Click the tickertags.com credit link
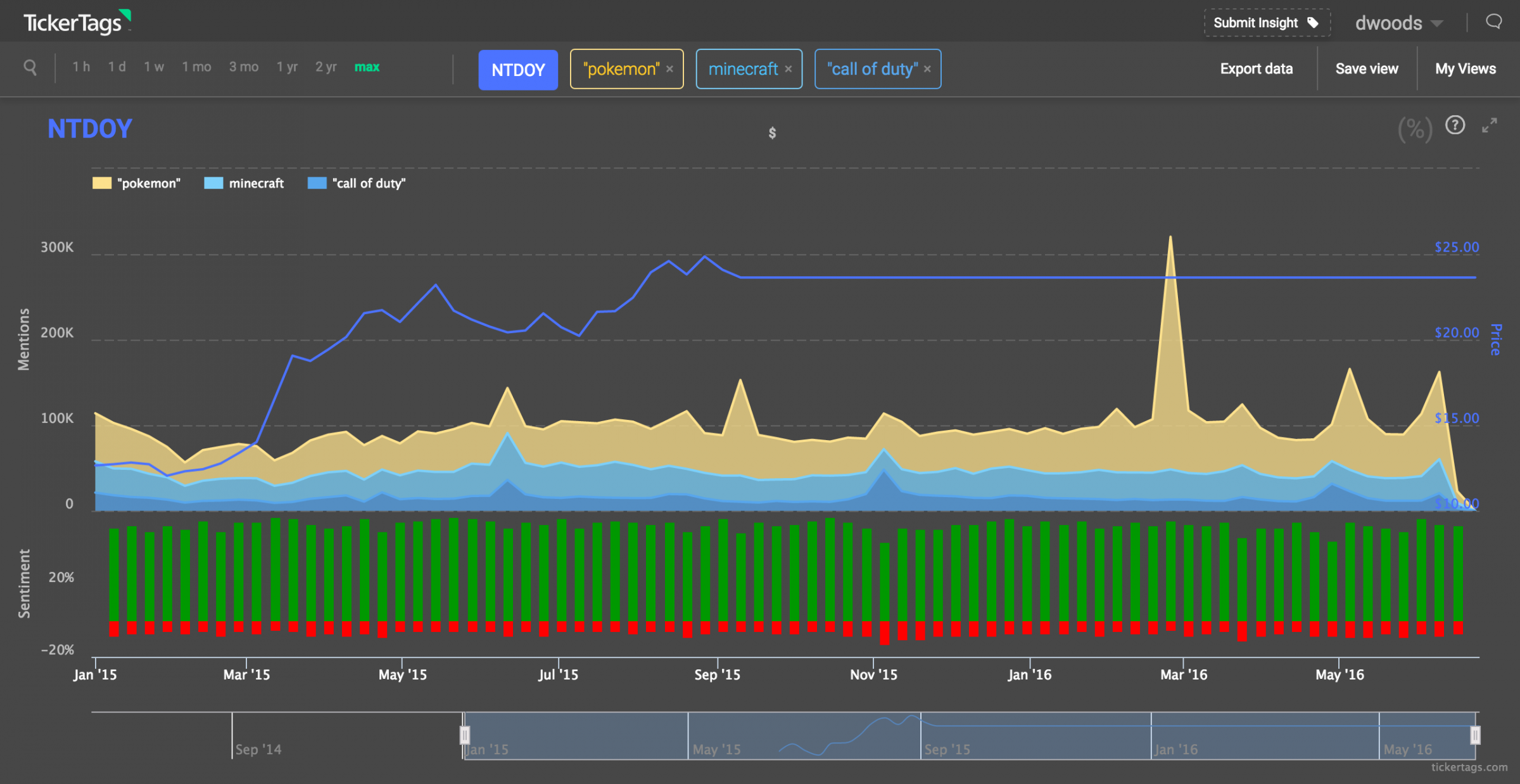This screenshot has height=784, width=1520. (1469, 768)
